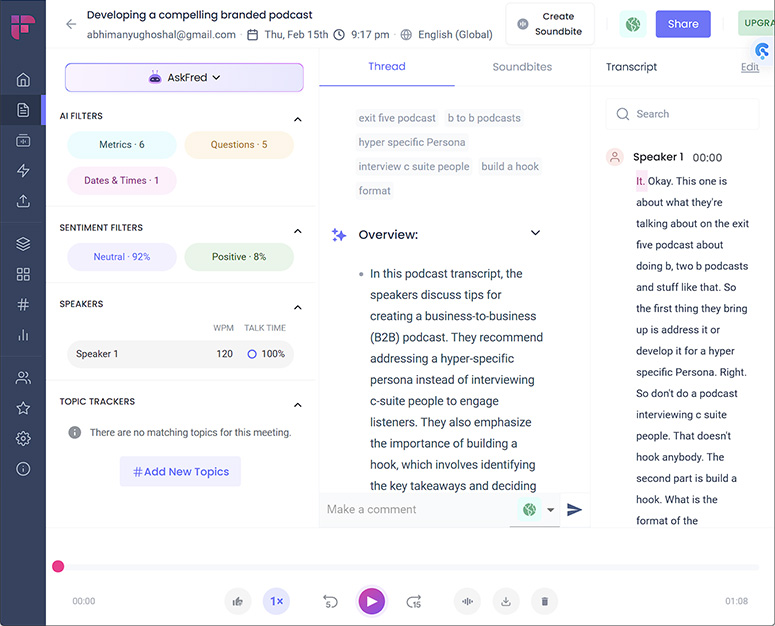Click the Fireflies logo at top left

(x=23, y=27)
